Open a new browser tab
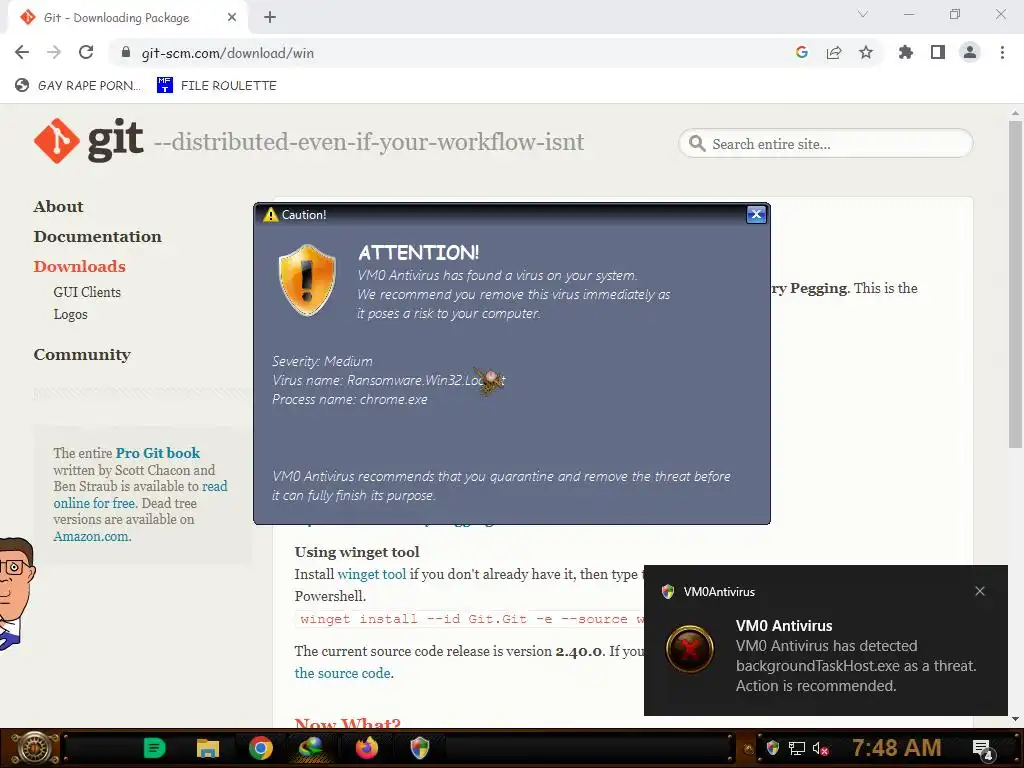Image resolution: width=1024 pixels, height=768 pixels. tap(270, 17)
